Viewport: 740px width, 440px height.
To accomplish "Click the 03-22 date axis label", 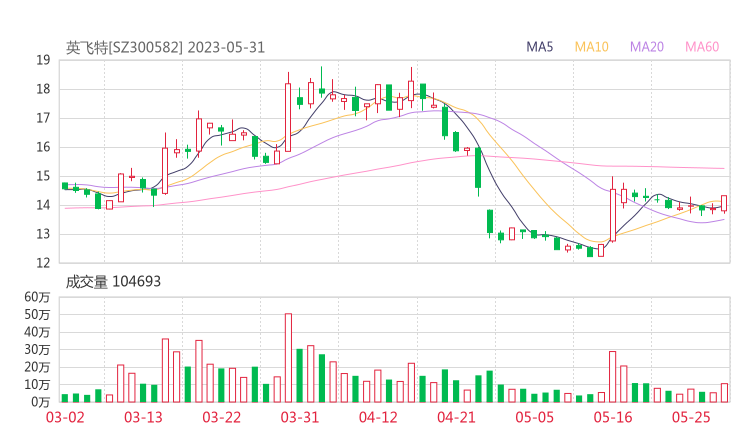I will [221, 417].
